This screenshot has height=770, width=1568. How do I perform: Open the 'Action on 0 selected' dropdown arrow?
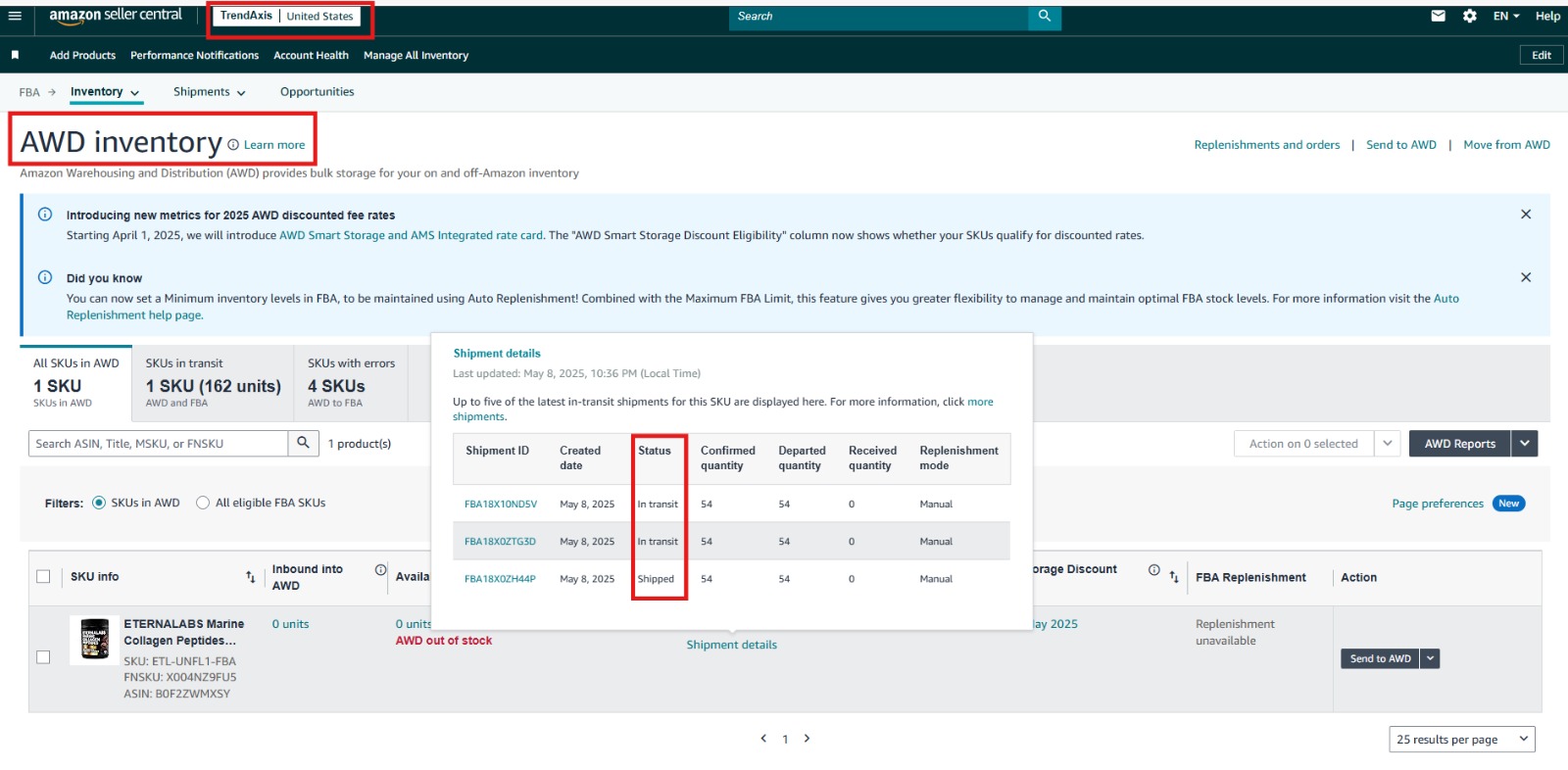(1388, 444)
